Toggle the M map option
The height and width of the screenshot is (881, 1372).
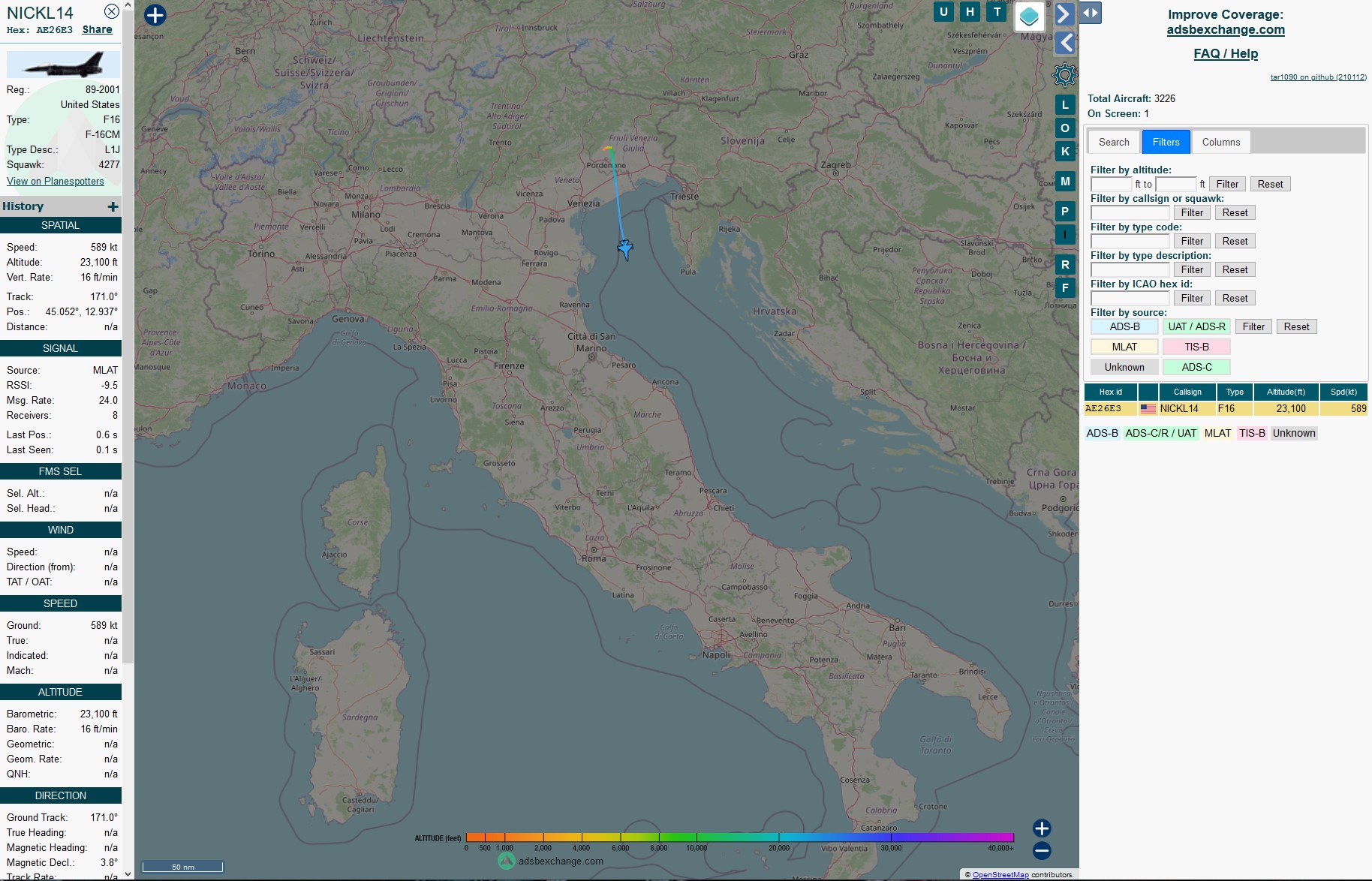(x=1065, y=182)
